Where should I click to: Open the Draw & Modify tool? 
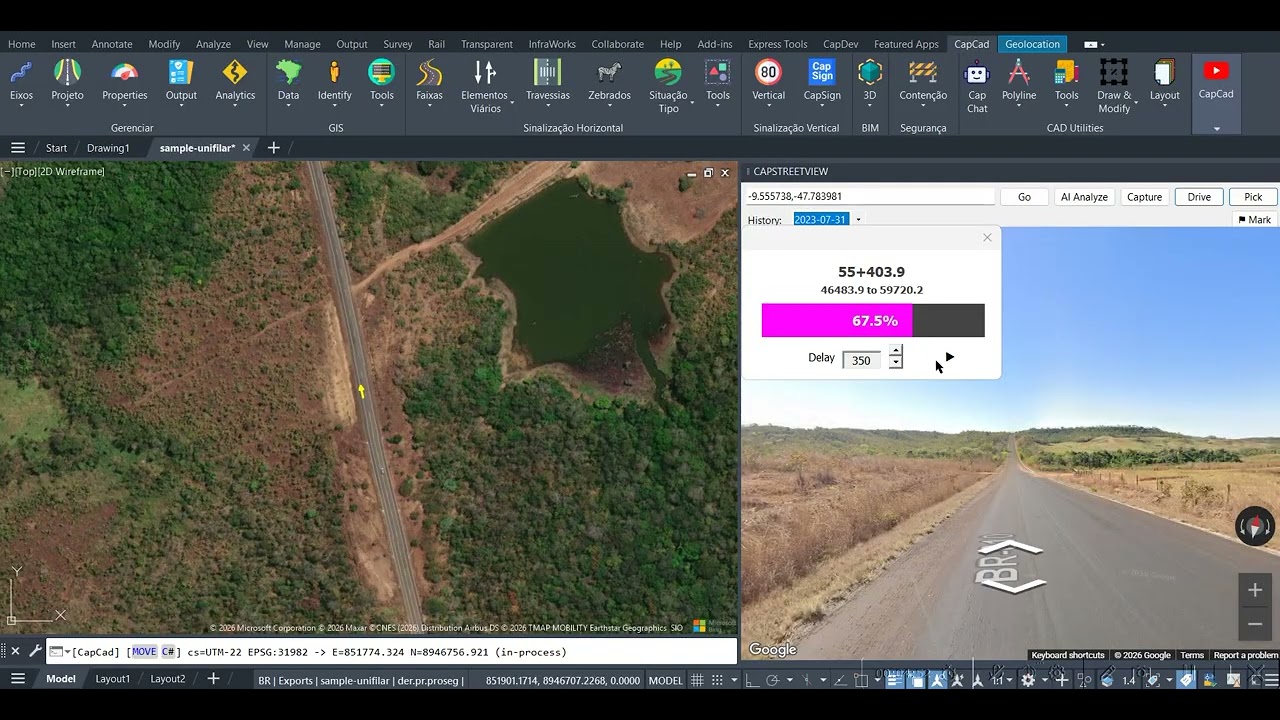tap(1114, 86)
